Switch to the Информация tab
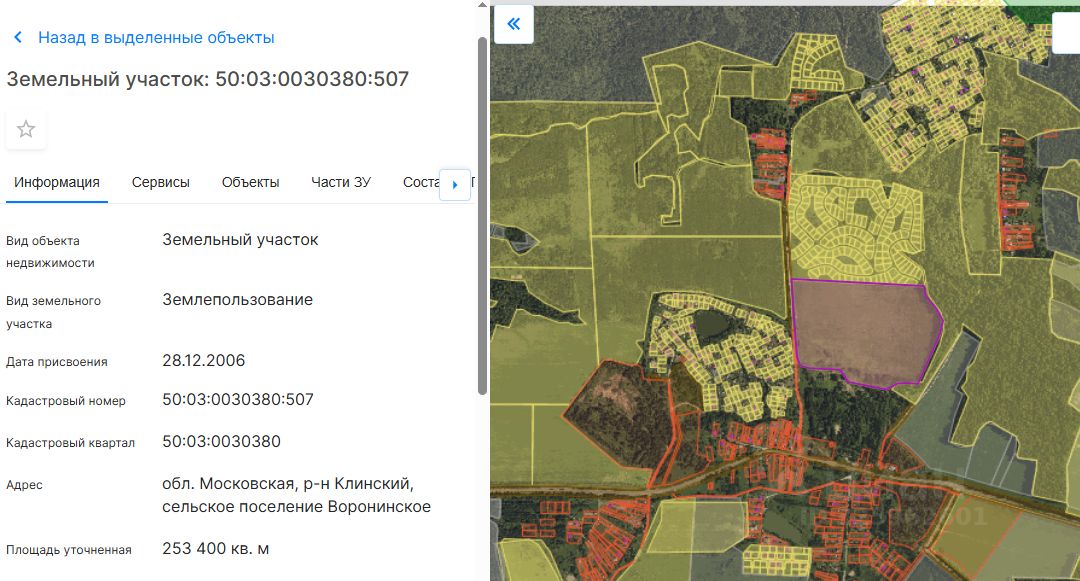 pyautogui.click(x=57, y=182)
